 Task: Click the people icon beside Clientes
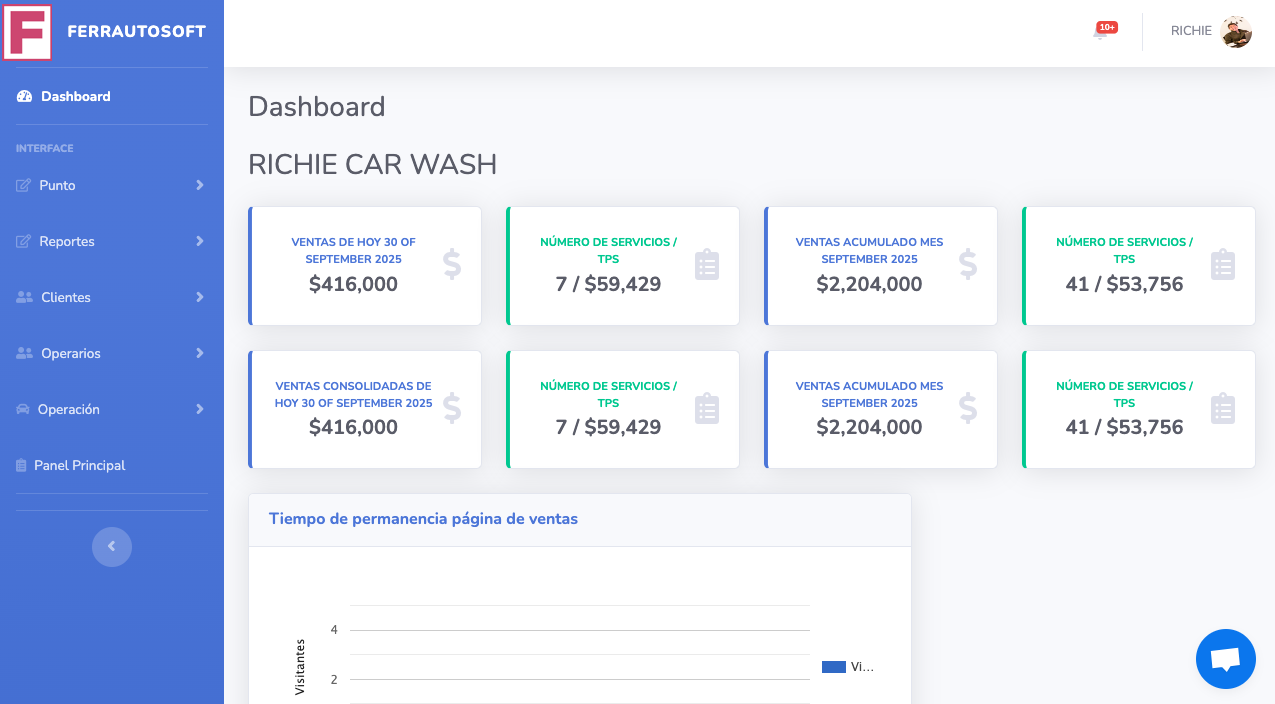coord(24,298)
